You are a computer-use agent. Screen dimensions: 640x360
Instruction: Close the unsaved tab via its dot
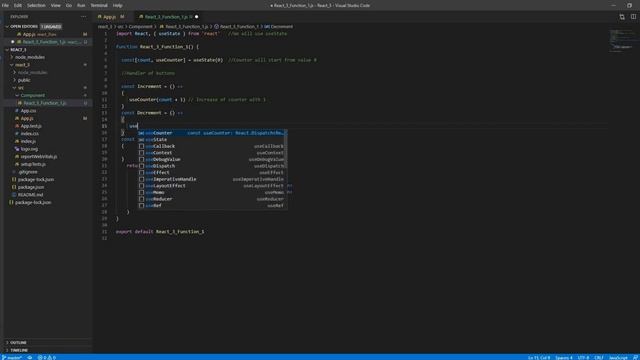pos(196,17)
